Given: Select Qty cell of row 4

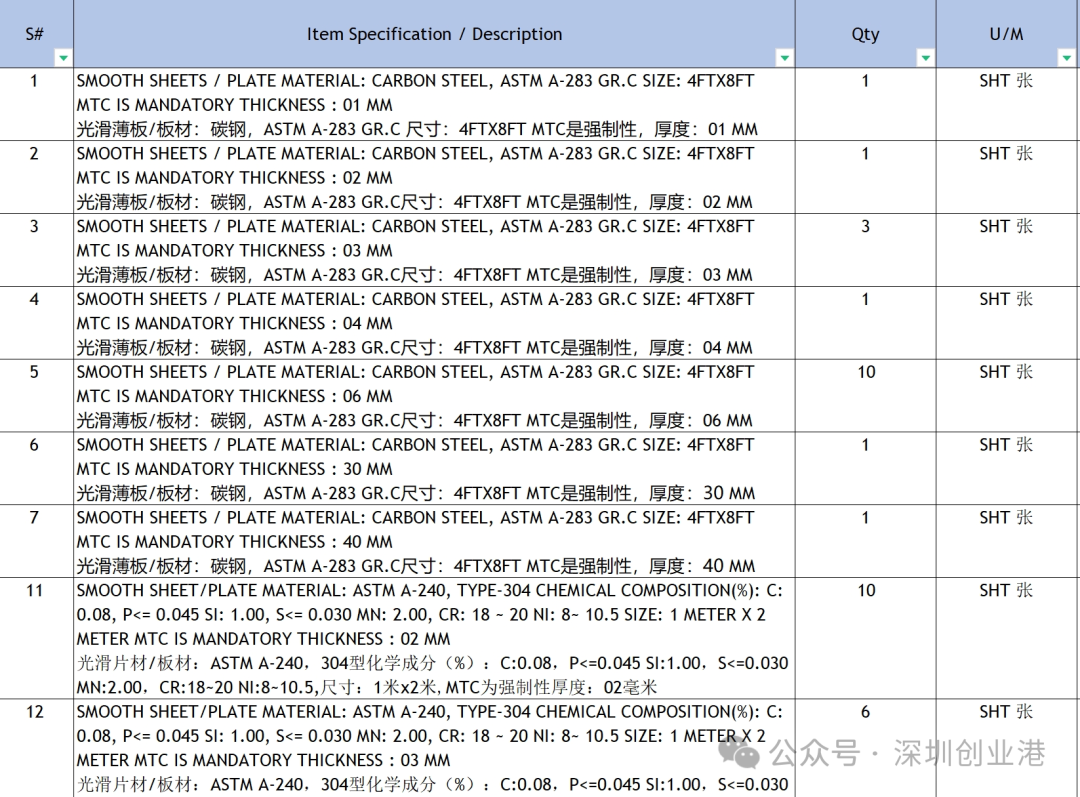Looking at the screenshot, I should (x=865, y=322).
